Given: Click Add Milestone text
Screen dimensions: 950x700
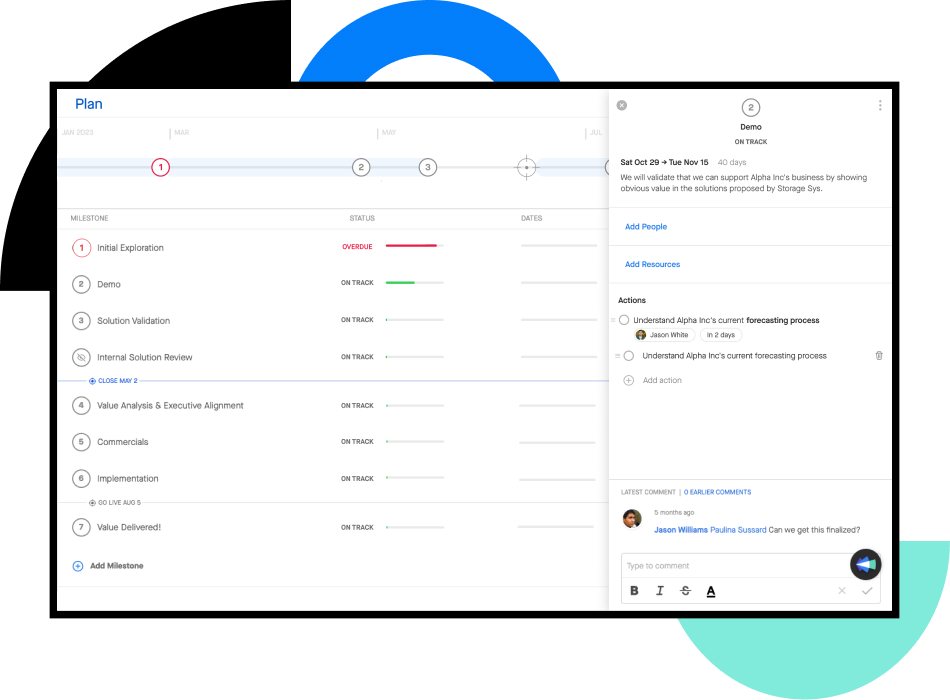Looking at the screenshot, I should pyautogui.click(x=117, y=566).
